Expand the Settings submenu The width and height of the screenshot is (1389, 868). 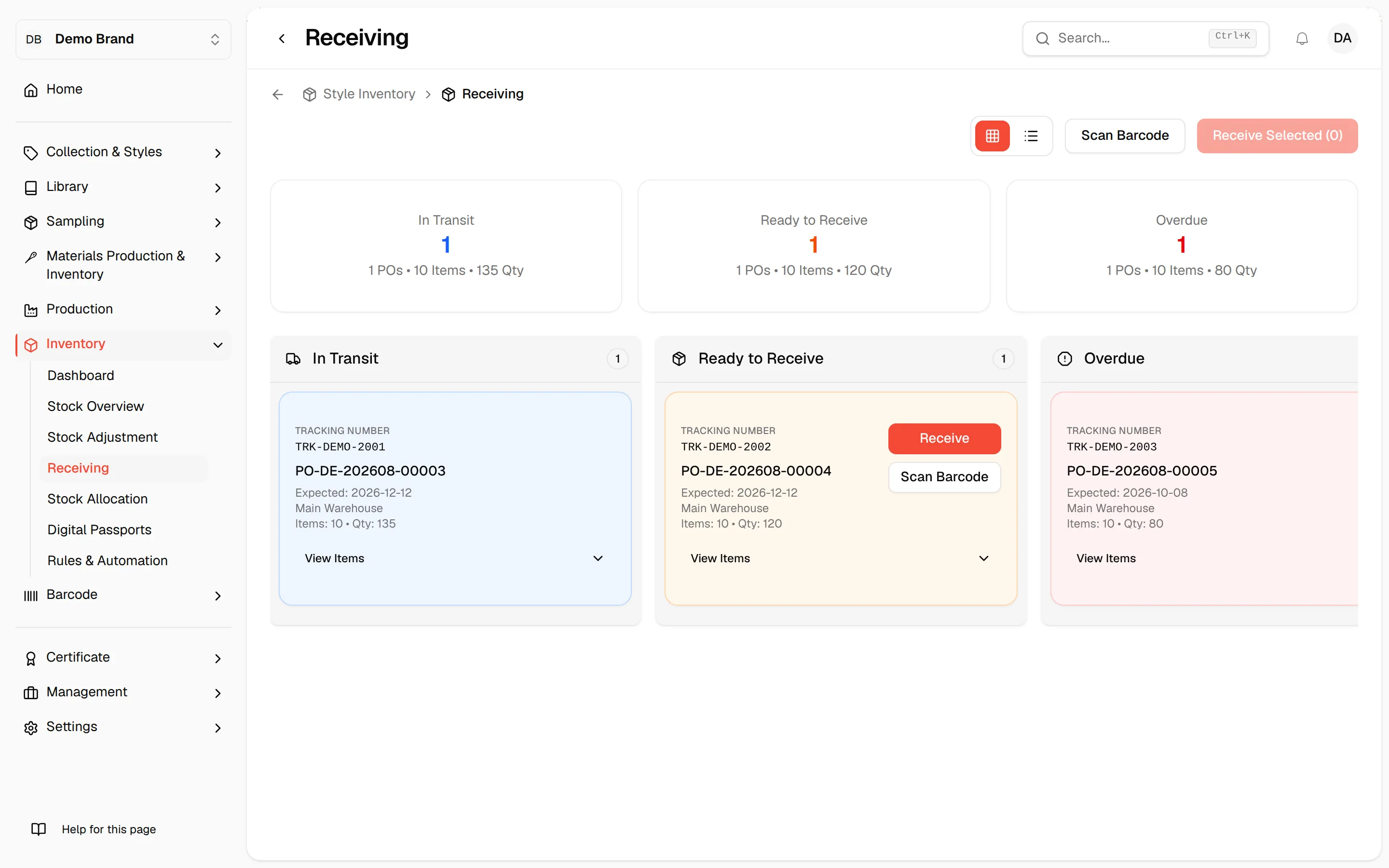(x=218, y=727)
